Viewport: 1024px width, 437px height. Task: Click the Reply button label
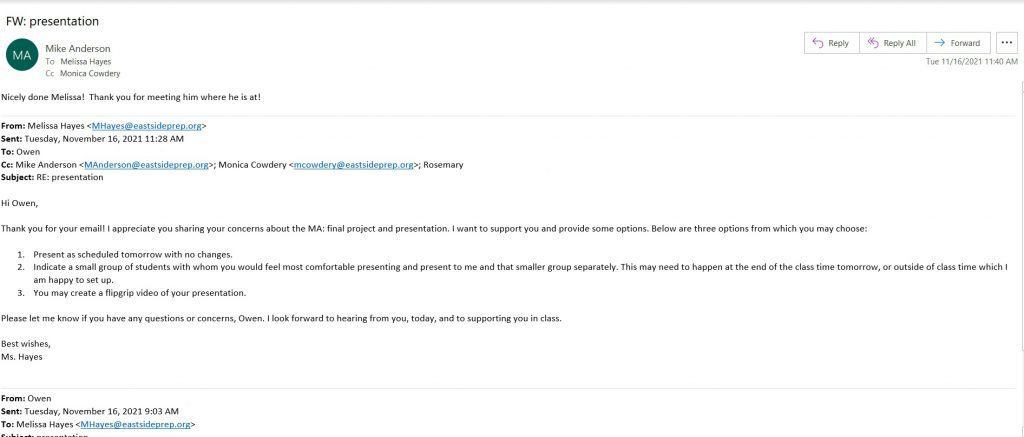click(839, 43)
